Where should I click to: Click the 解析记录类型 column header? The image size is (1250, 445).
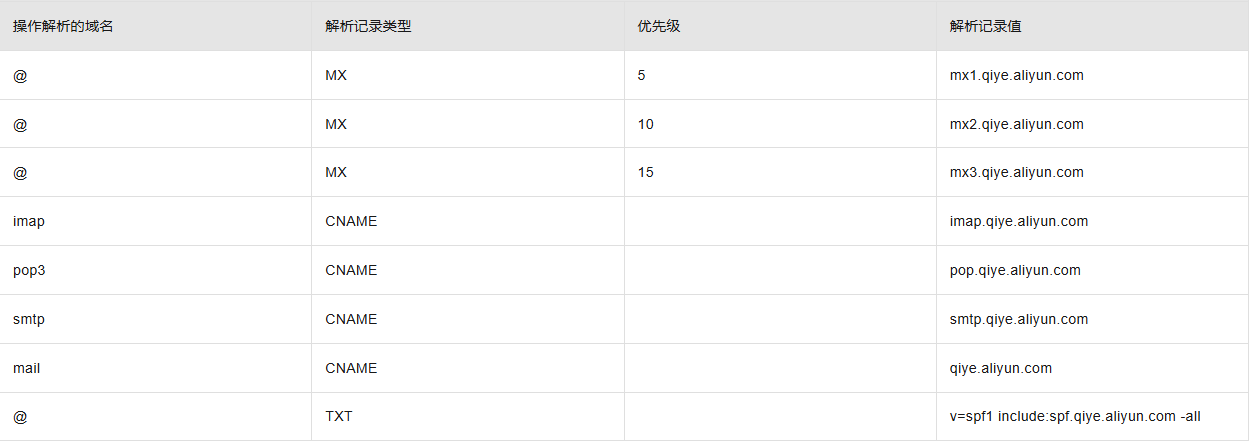pyautogui.click(x=368, y=26)
